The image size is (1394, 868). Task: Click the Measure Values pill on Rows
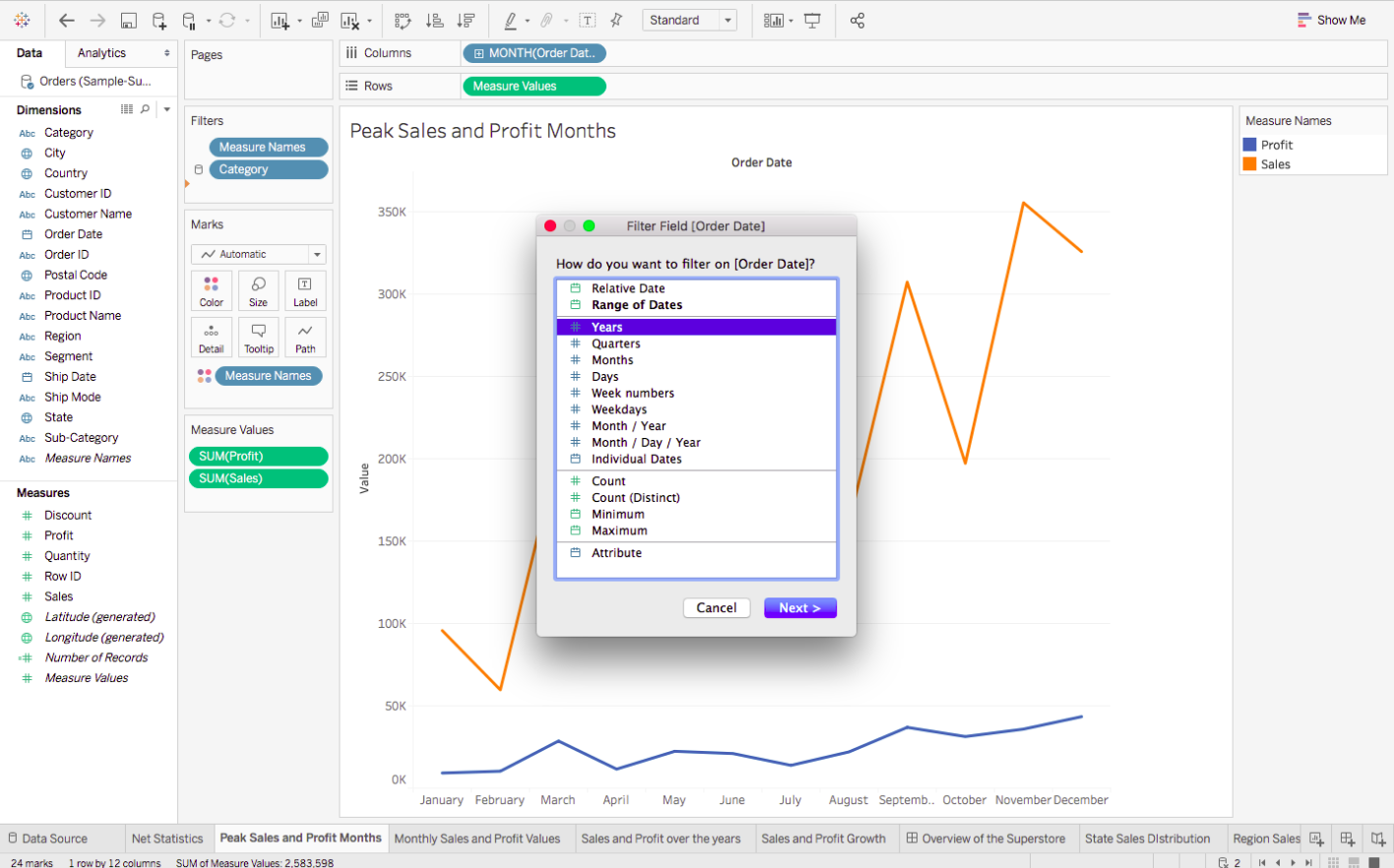pos(534,86)
